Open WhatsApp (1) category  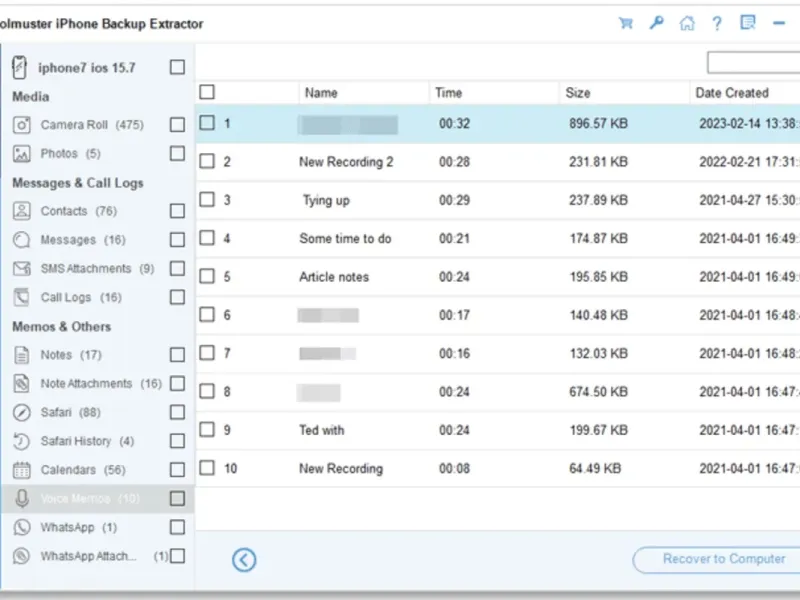pos(79,527)
